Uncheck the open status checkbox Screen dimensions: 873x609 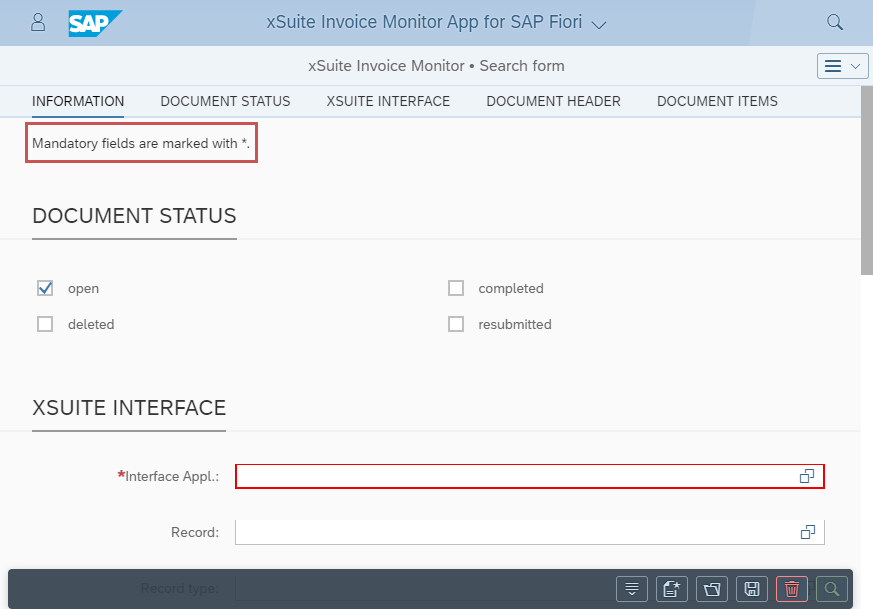(x=45, y=288)
